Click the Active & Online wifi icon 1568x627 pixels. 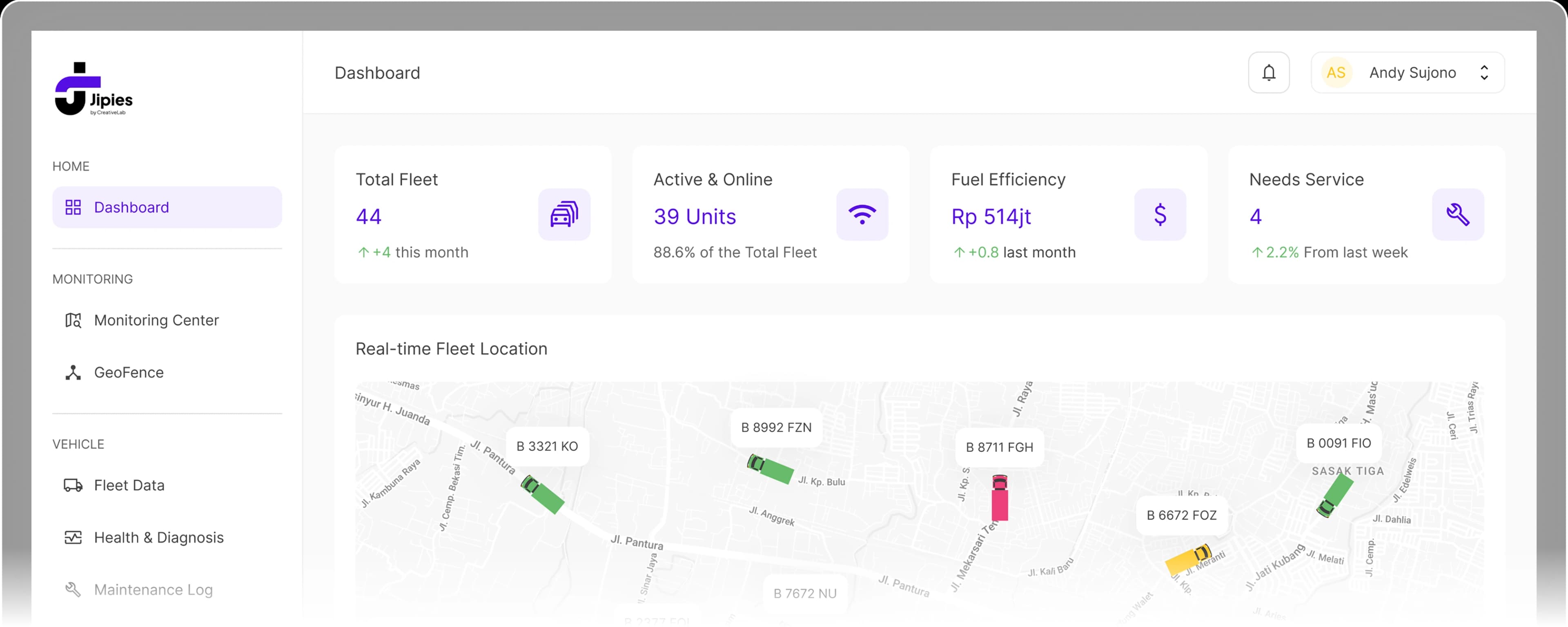862,214
